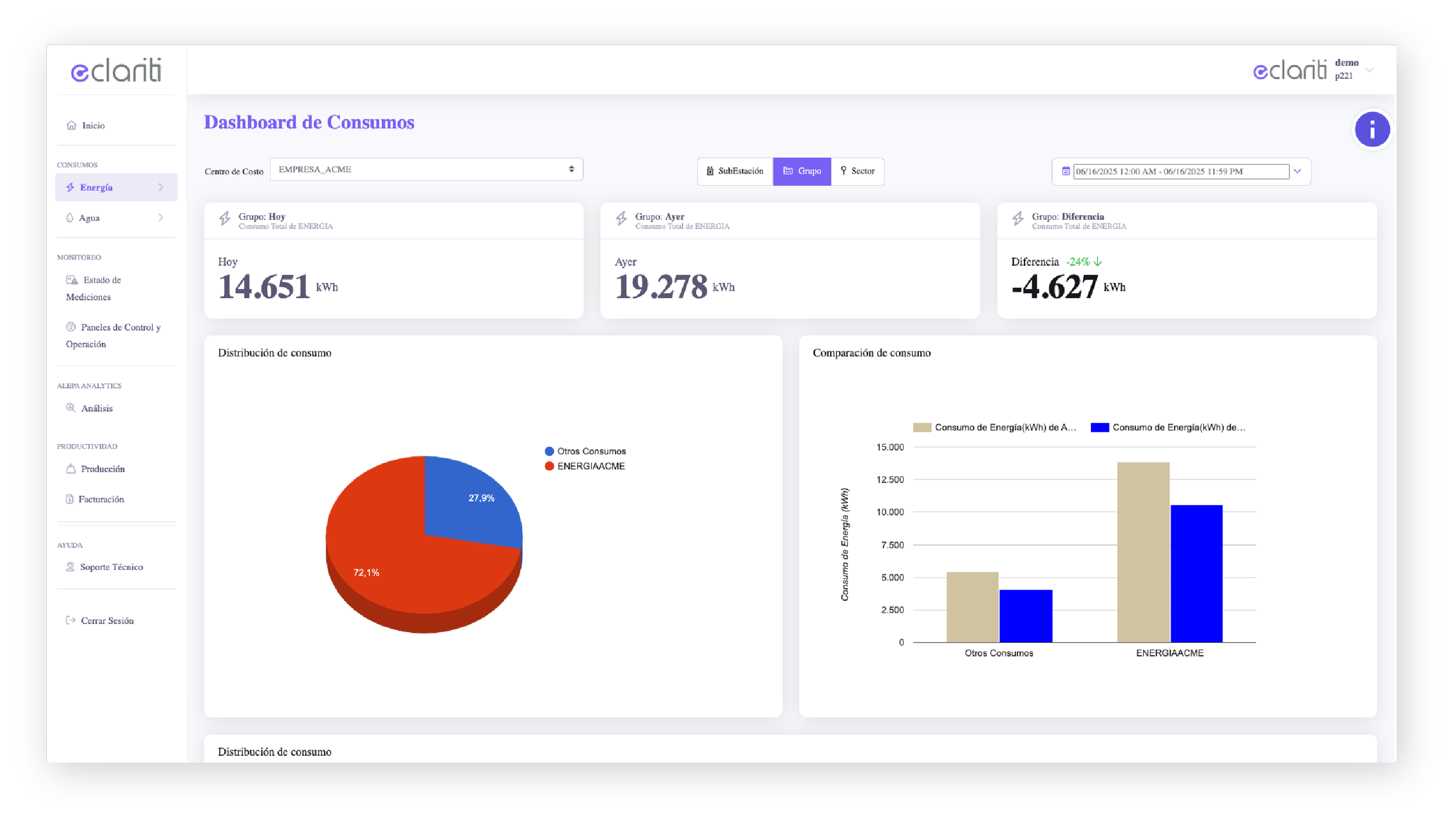Click the Soporte Técnico person icon
1456x821 pixels.
[x=70, y=567]
